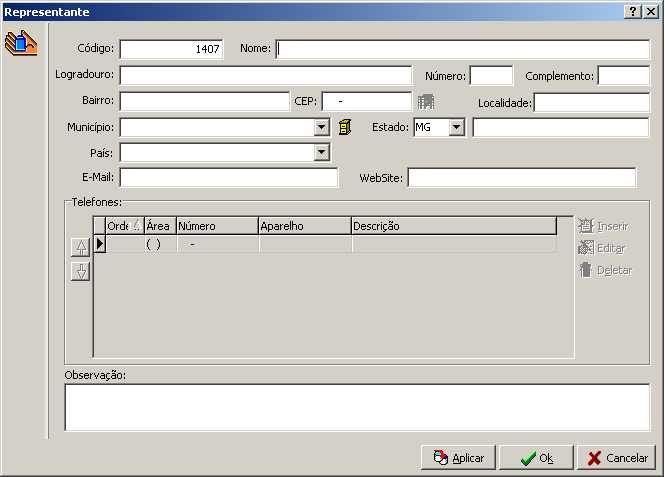Viewport: 665px width, 477px height.
Task: Move phone entry up with arrow
Action: point(80,248)
